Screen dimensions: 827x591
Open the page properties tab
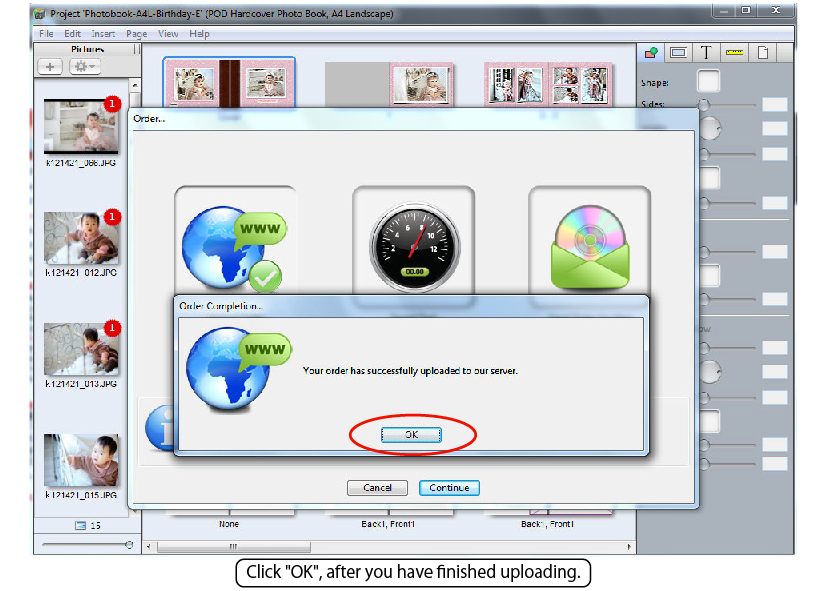[762, 52]
